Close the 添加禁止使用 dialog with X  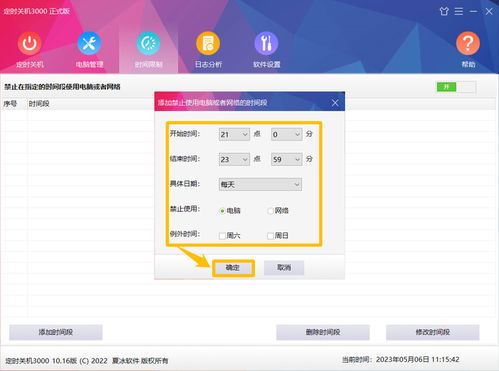pos(335,103)
